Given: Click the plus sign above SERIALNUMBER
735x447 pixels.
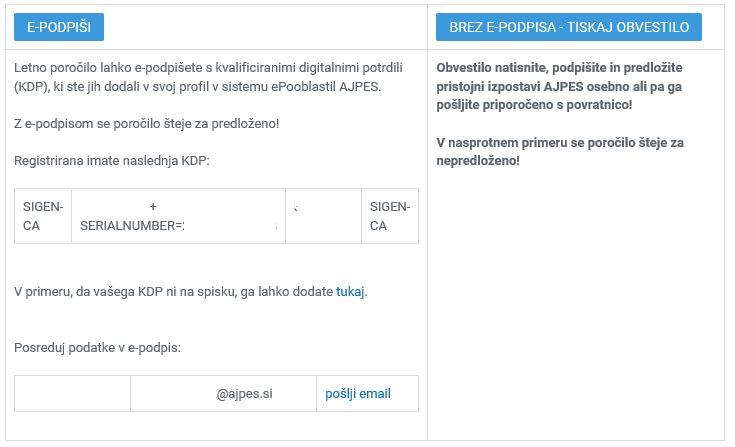Looking at the screenshot, I should click(153, 207).
